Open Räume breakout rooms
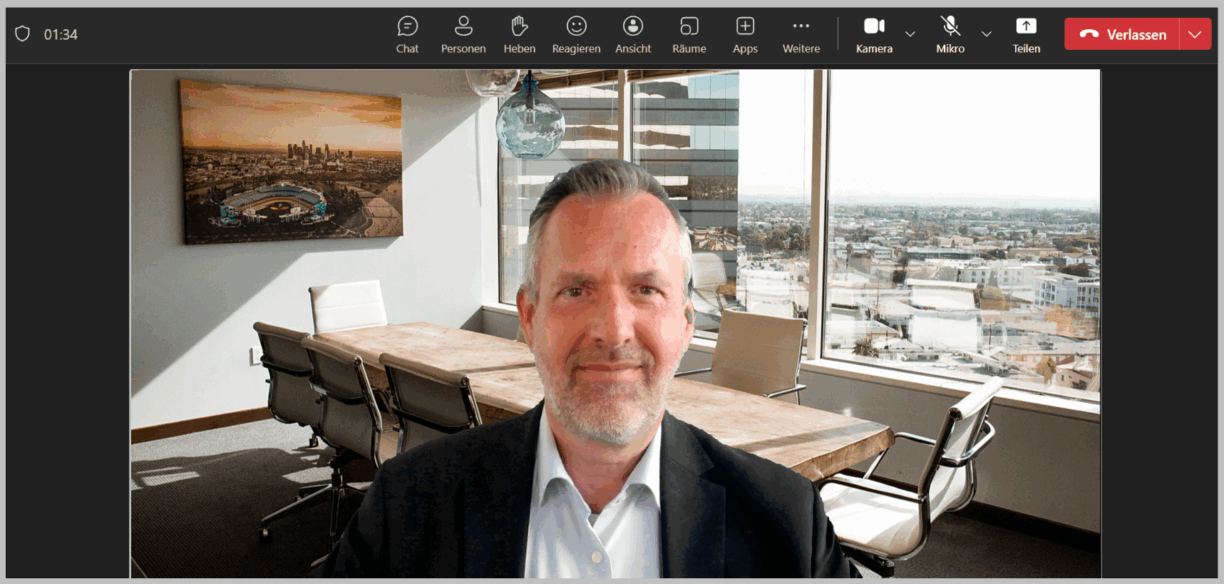1224x584 pixels. (x=689, y=35)
